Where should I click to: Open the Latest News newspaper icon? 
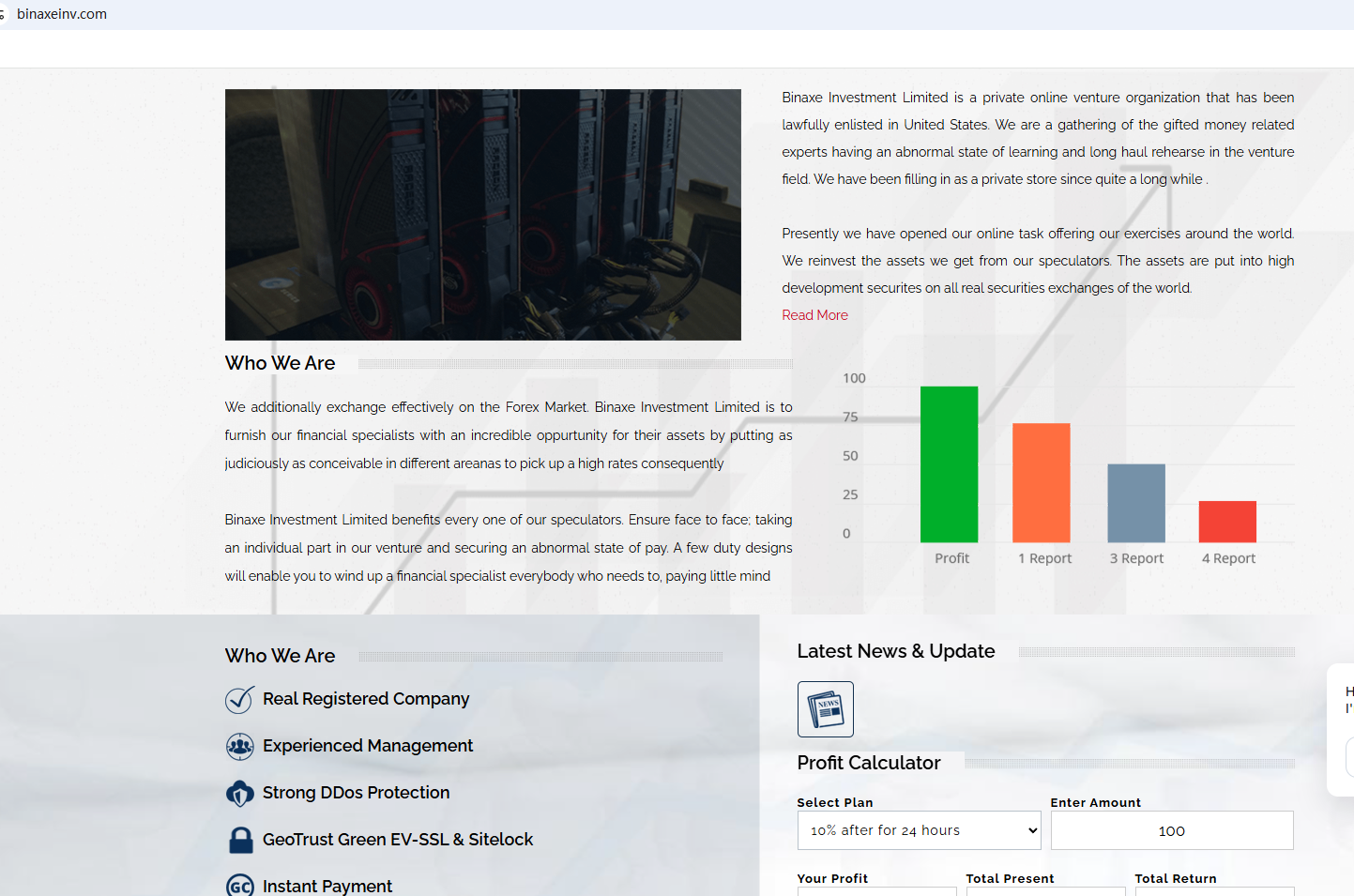coord(826,709)
